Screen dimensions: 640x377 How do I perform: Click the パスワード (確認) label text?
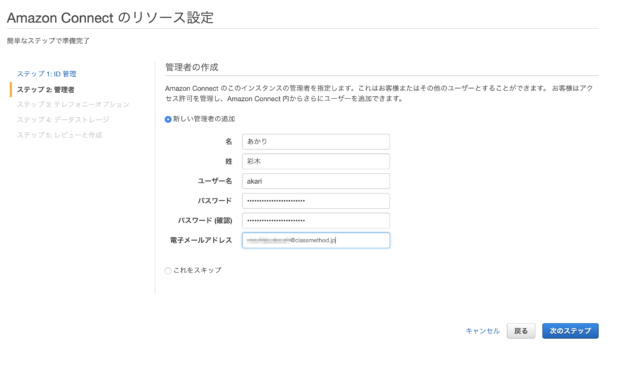pyautogui.click(x=205, y=221)
